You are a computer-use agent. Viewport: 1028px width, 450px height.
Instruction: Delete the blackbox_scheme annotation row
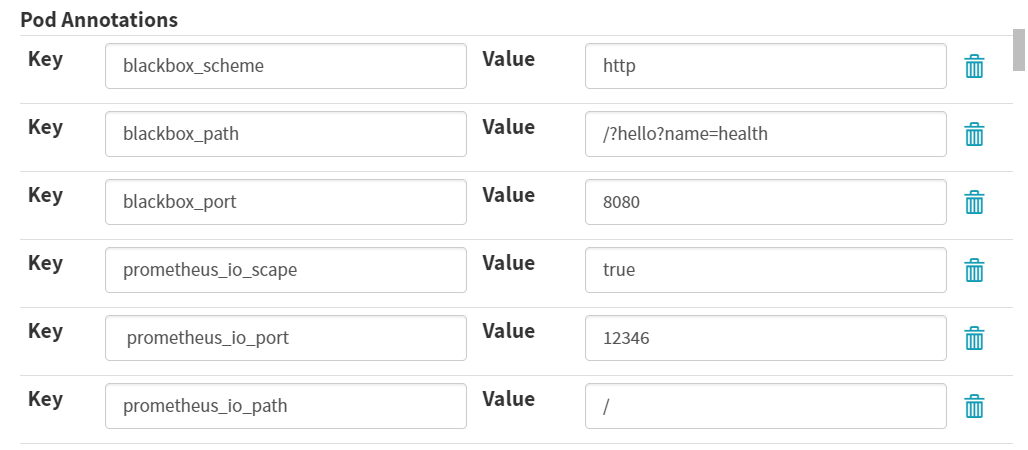tap(974, 66)
